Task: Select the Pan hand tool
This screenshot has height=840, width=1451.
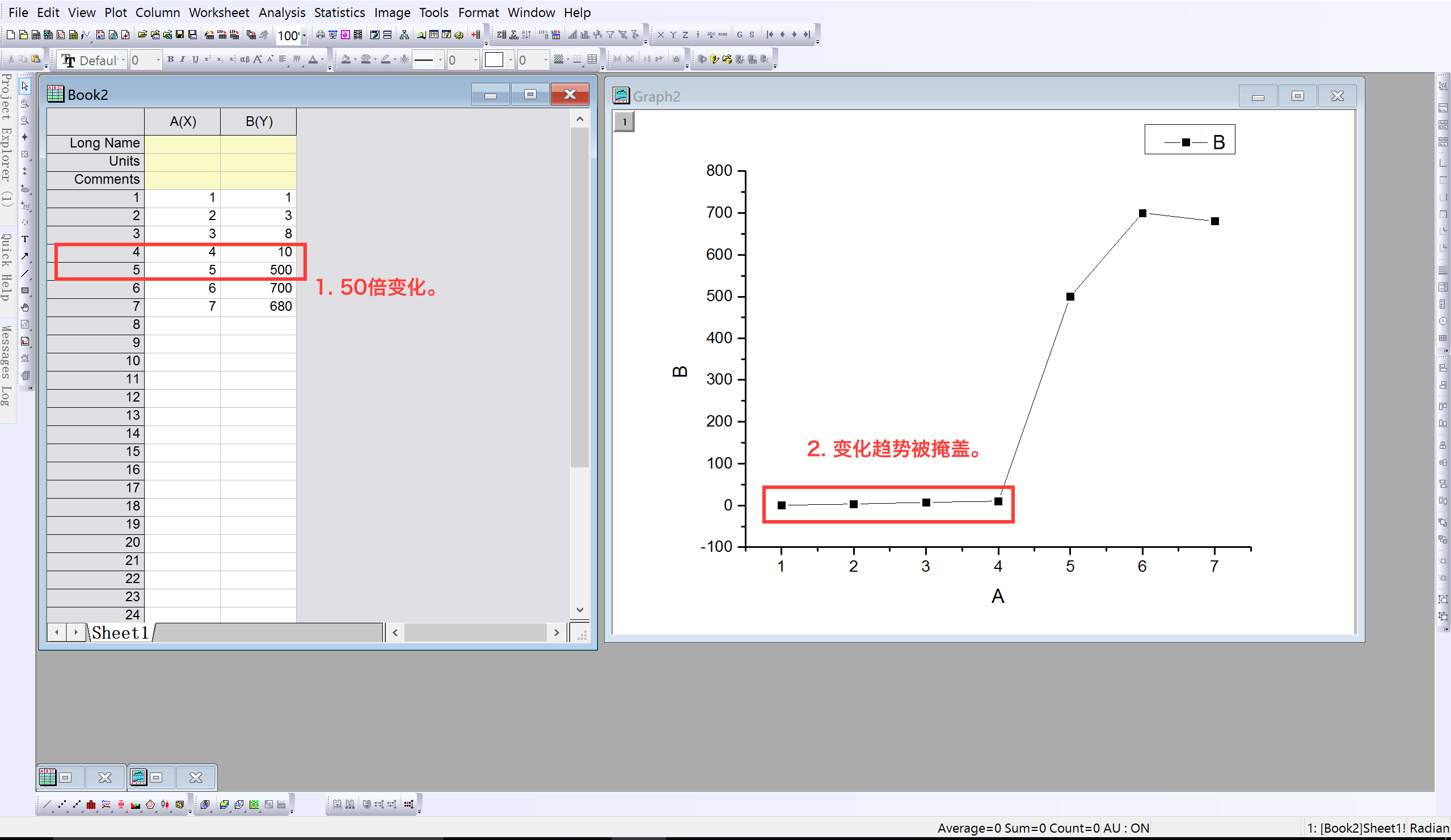Action: tap(25, 307)
